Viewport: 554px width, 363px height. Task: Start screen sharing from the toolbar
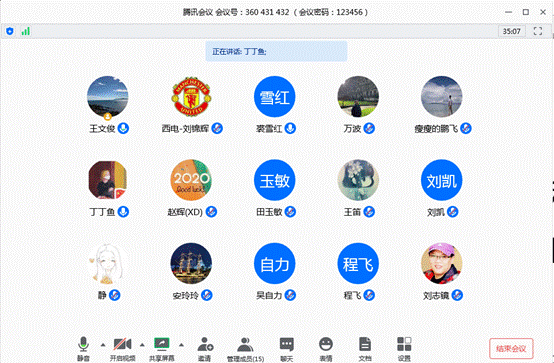[162, 344]
